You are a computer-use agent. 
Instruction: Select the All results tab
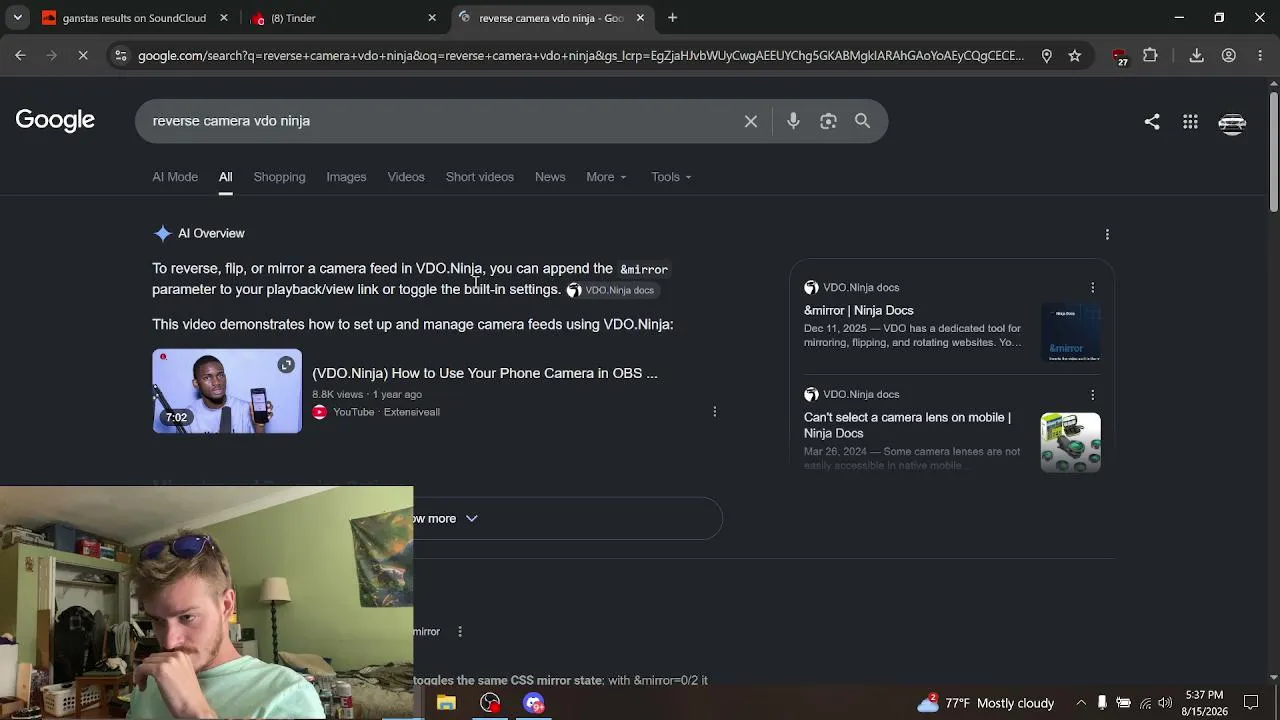[x=226, y=177]
